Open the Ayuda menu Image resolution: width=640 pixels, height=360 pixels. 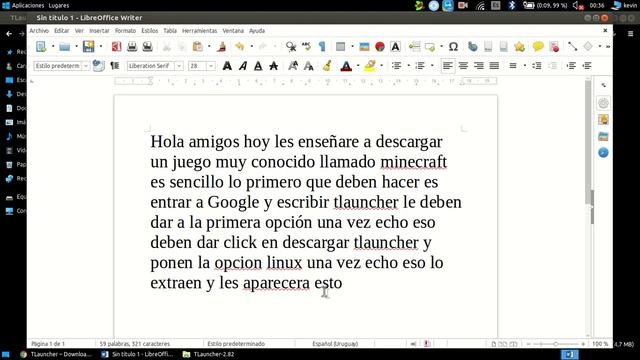click(257, 31)
